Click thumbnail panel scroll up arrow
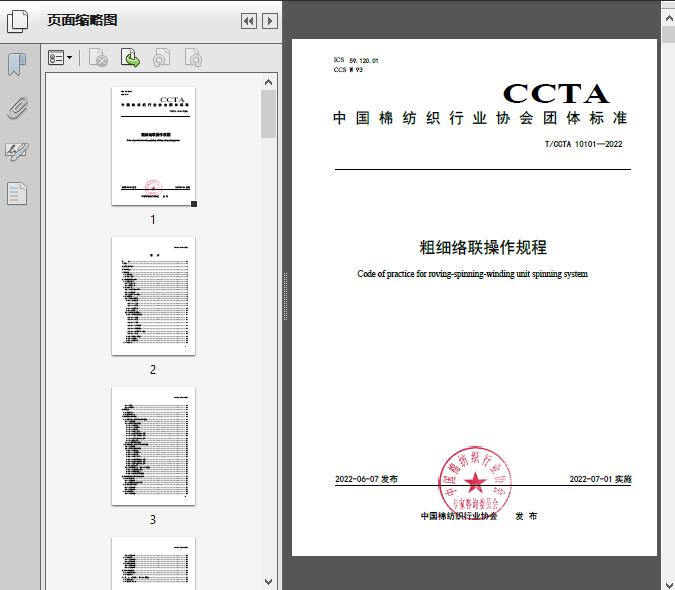 click(x=269, y=82)
